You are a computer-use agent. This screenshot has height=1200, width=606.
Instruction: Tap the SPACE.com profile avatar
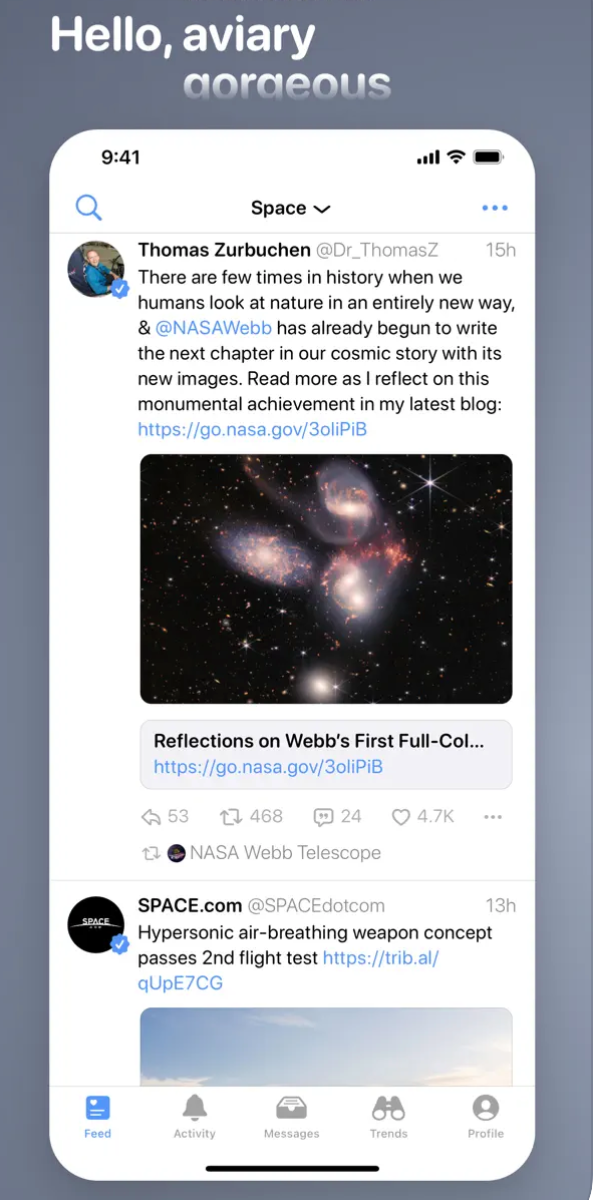point(96,923)
